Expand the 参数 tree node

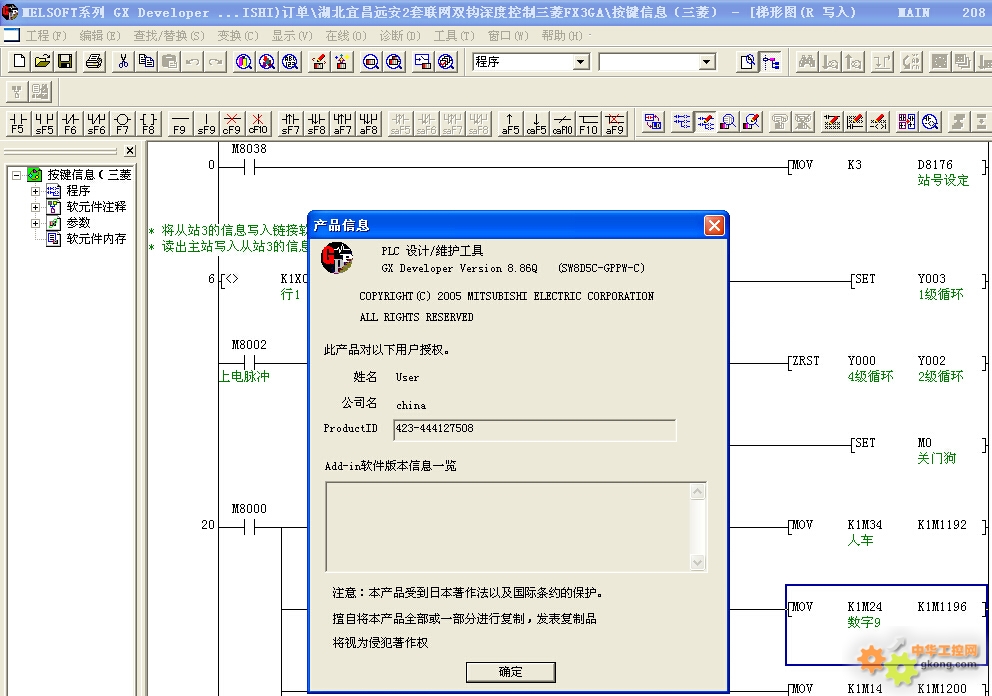click(35, 223)
